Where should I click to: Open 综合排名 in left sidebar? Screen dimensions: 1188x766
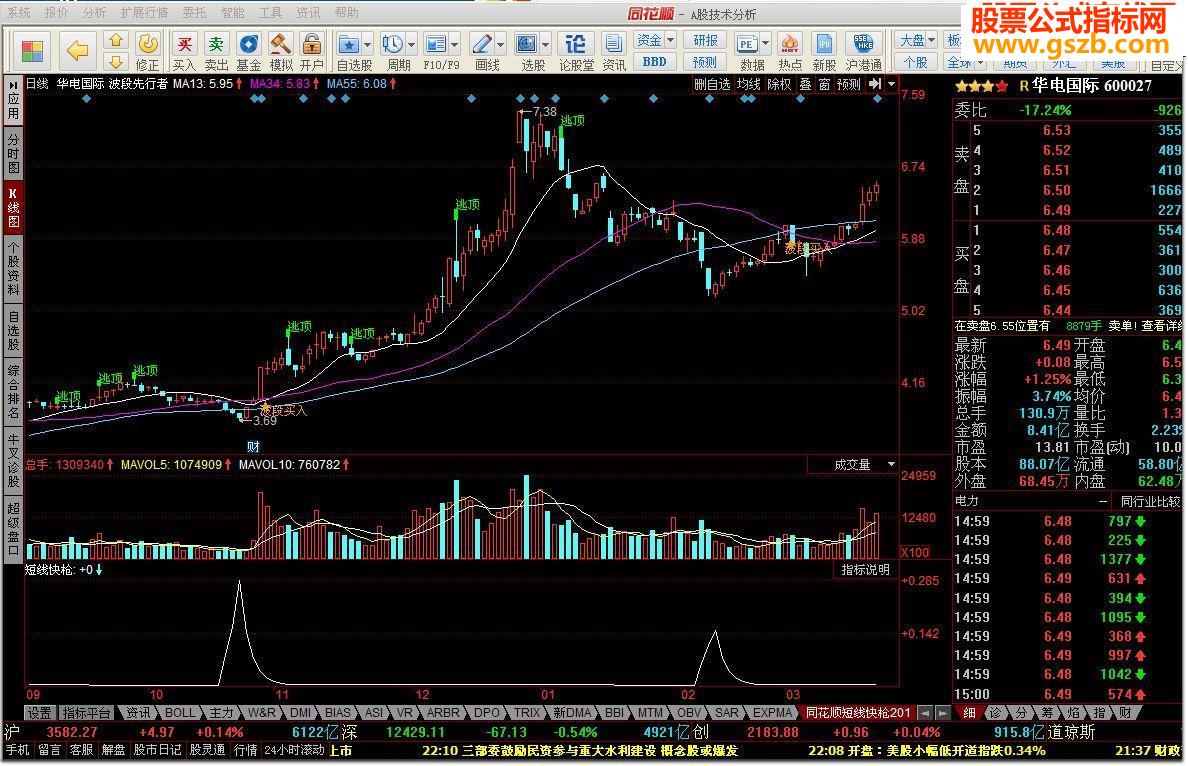pos(13,392)
